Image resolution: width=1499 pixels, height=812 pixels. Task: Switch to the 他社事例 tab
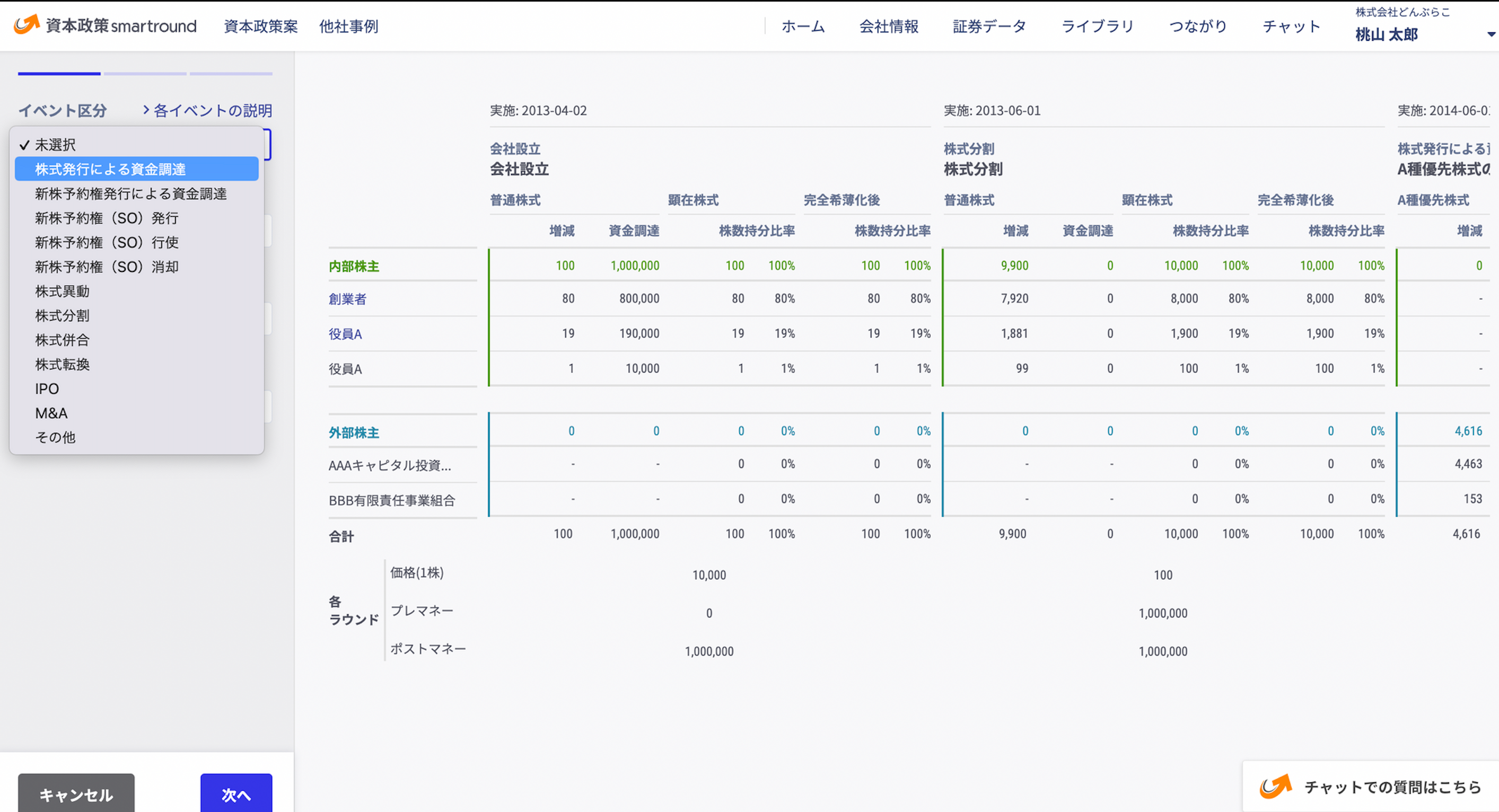pyautogui.click(x=348, y=26)
